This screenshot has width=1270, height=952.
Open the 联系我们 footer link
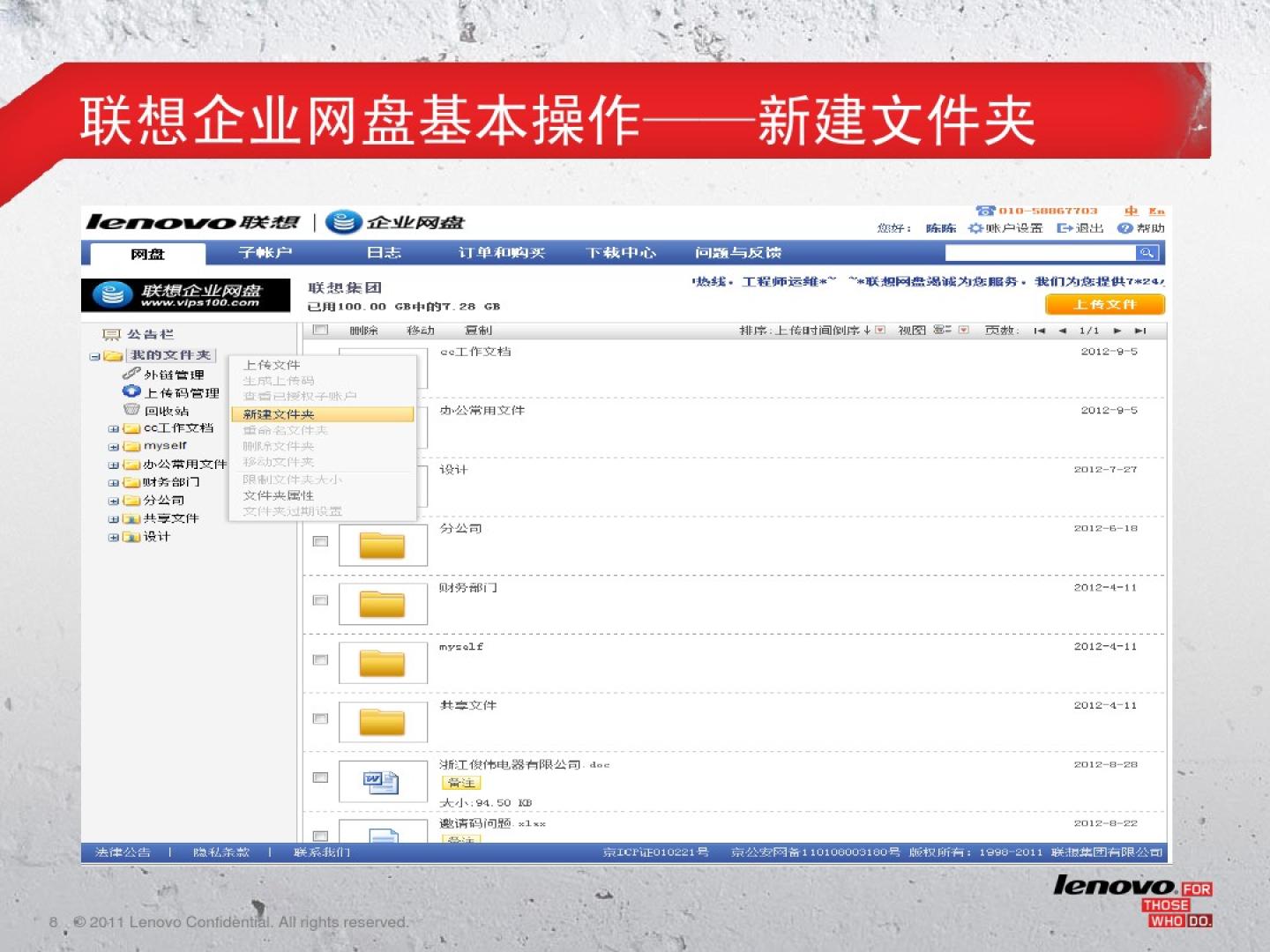321,852
